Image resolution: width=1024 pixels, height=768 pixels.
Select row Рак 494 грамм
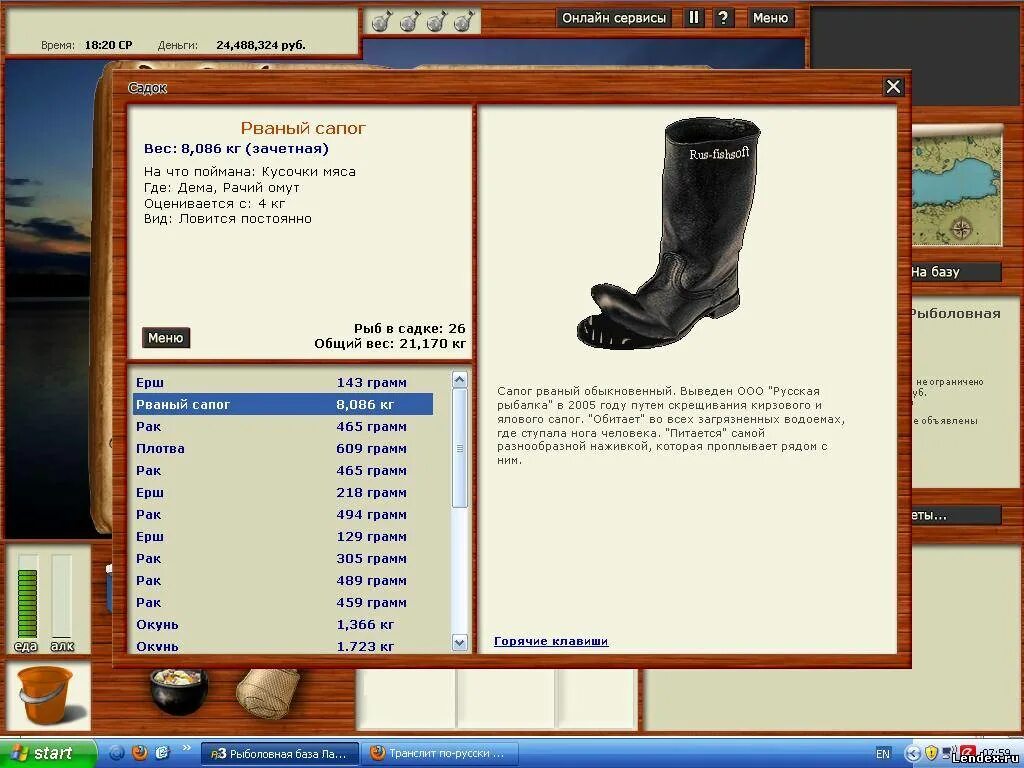pyautogui.click(x=283, y=515)
